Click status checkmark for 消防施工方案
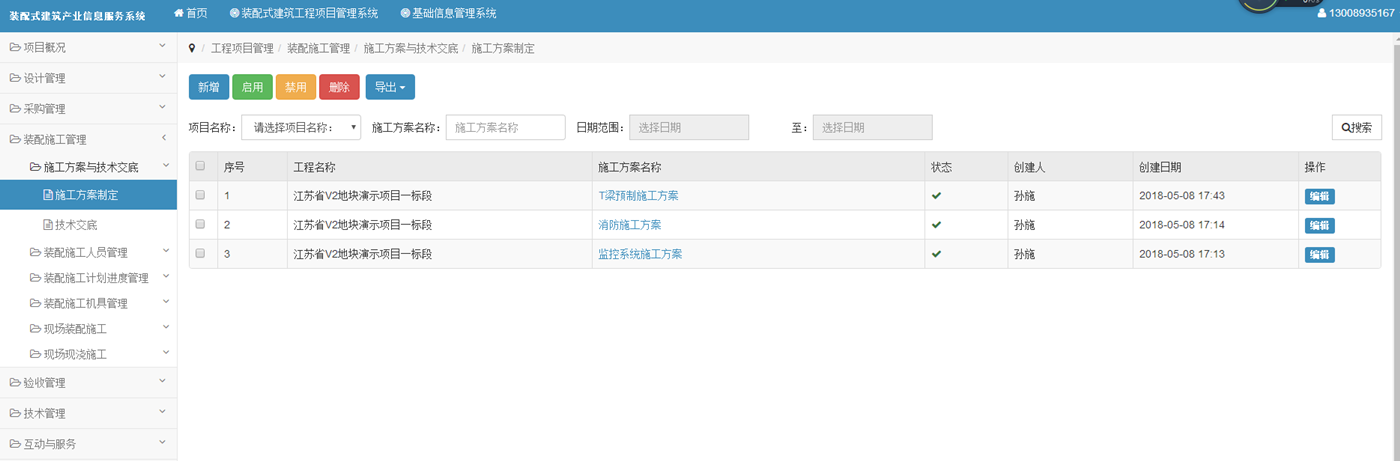Screen dimensions: 1400x461 point(937,224)
